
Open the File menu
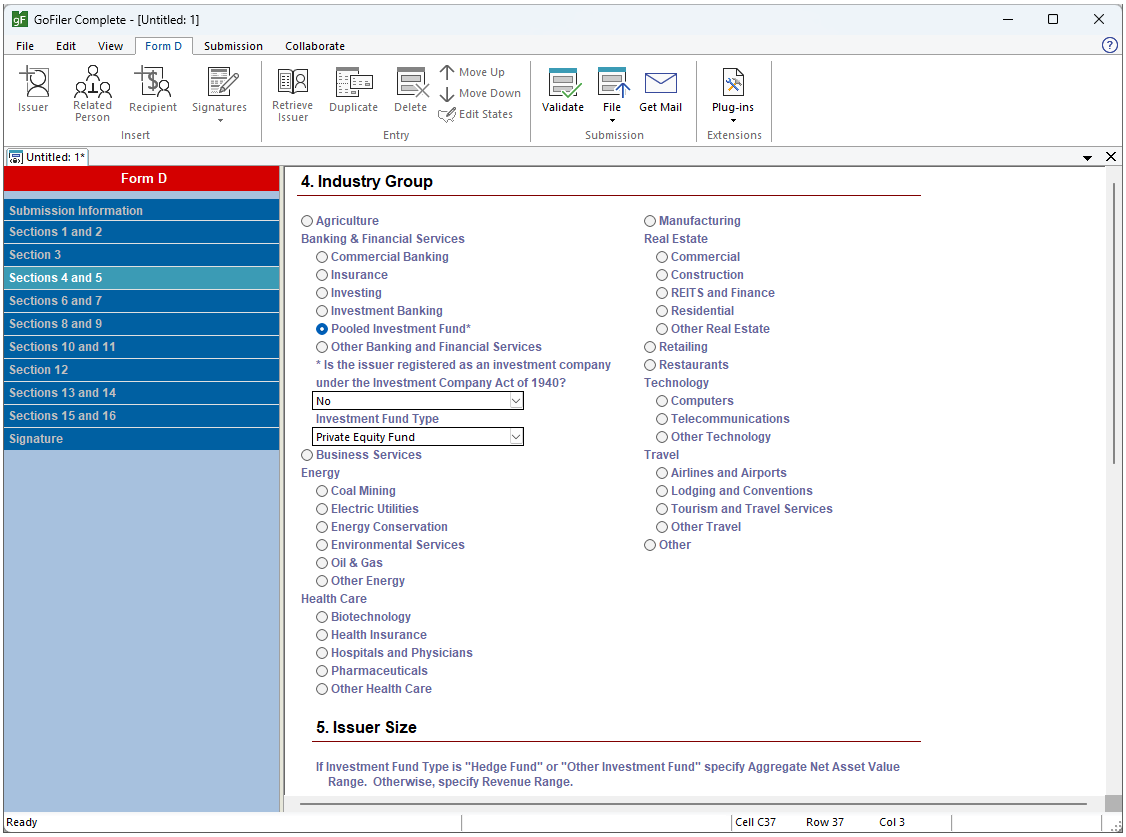coord(25,46)
